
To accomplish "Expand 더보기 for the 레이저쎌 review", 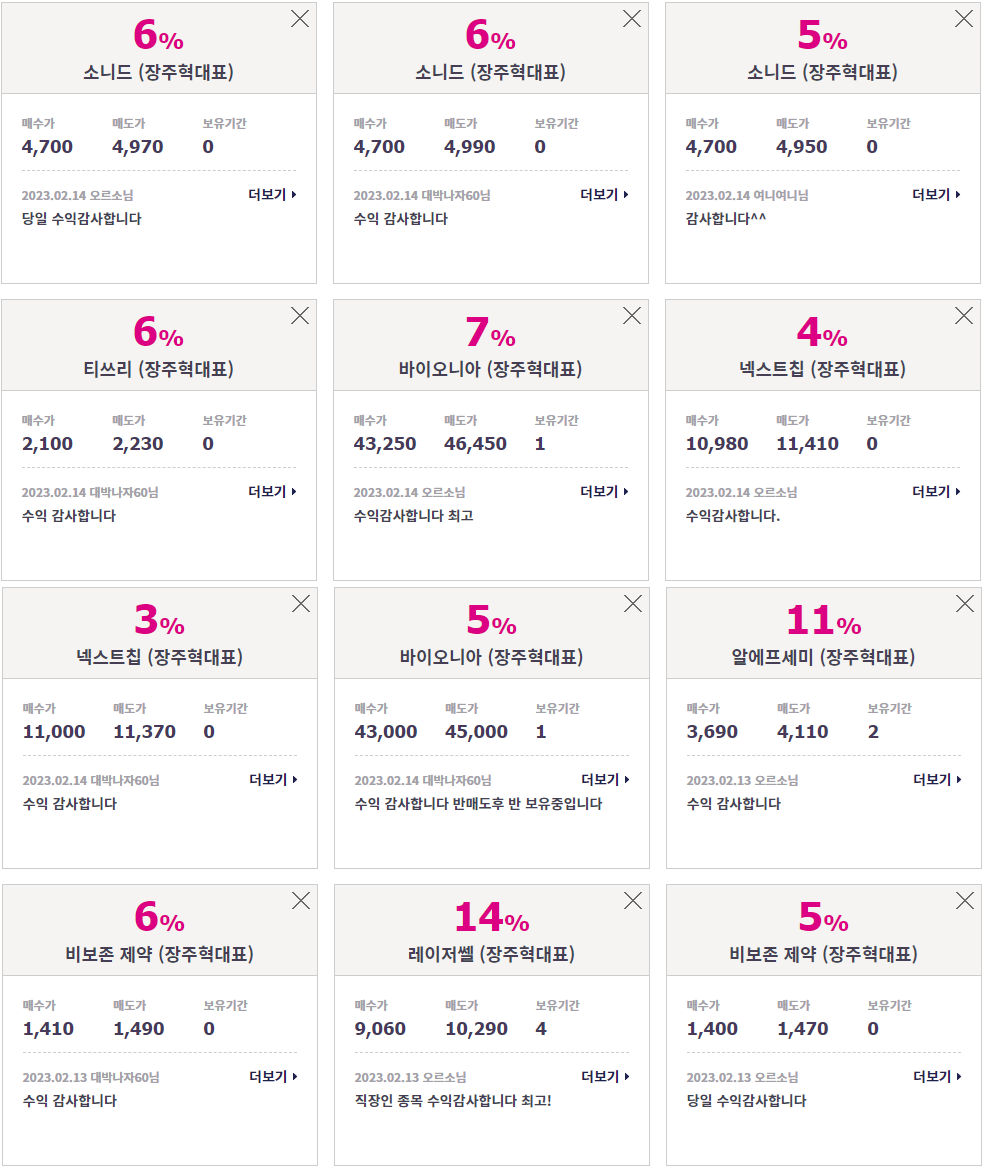I will click(605, 1077).
